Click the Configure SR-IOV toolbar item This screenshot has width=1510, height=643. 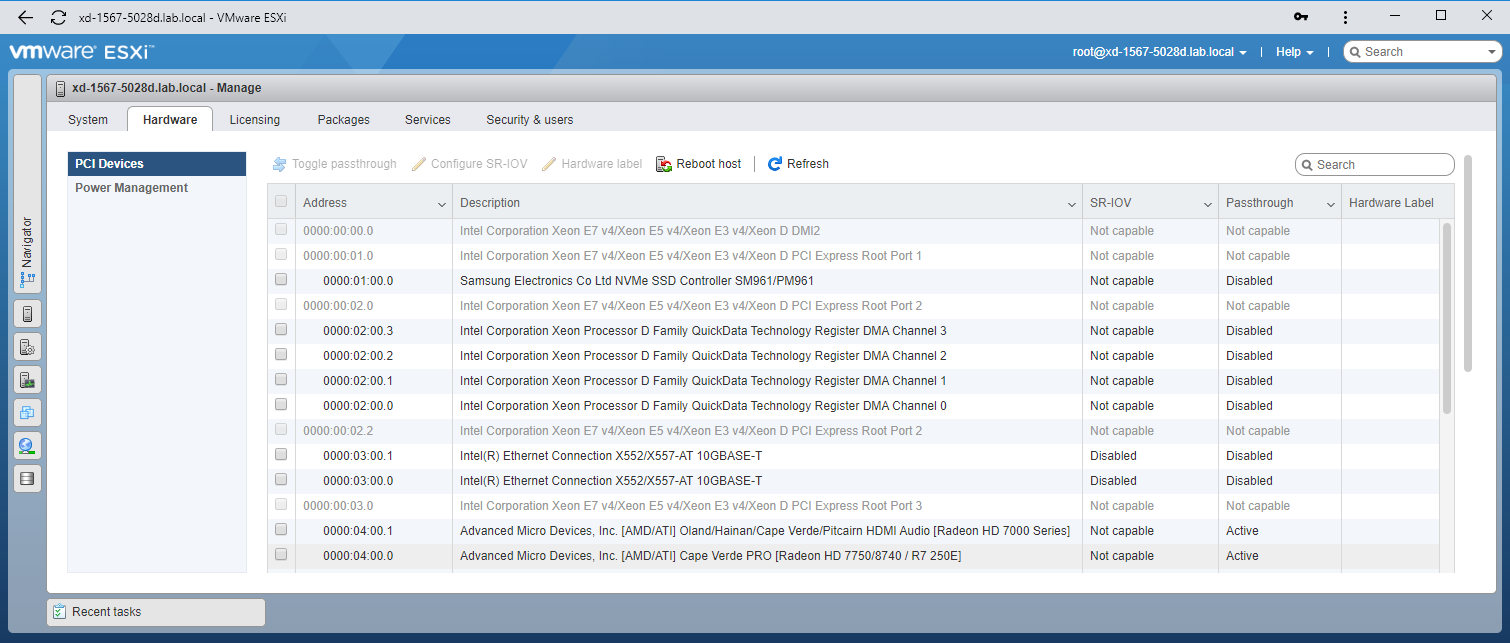point(470,164)
